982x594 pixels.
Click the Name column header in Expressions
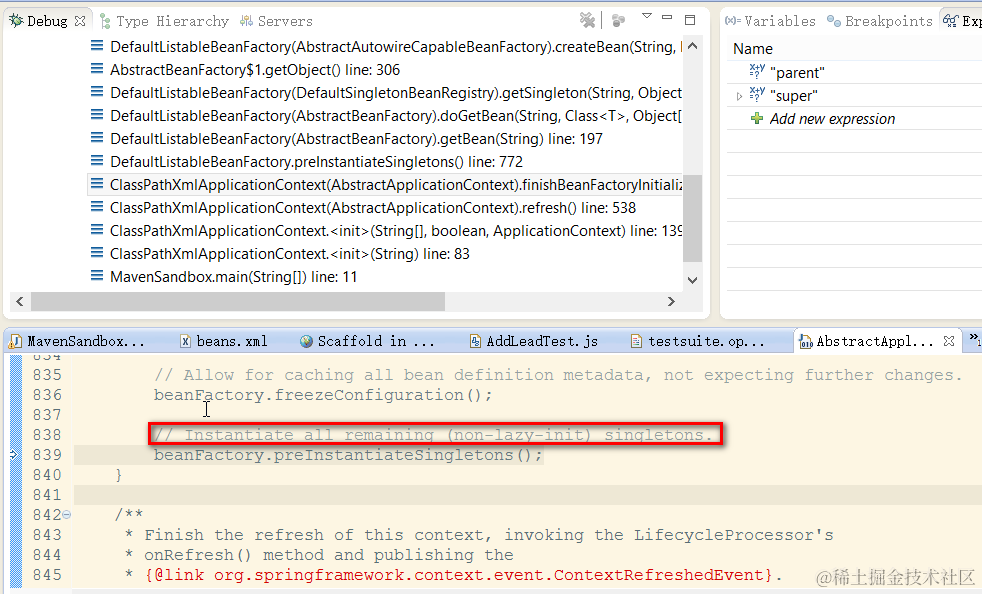(x=753, y=49)
